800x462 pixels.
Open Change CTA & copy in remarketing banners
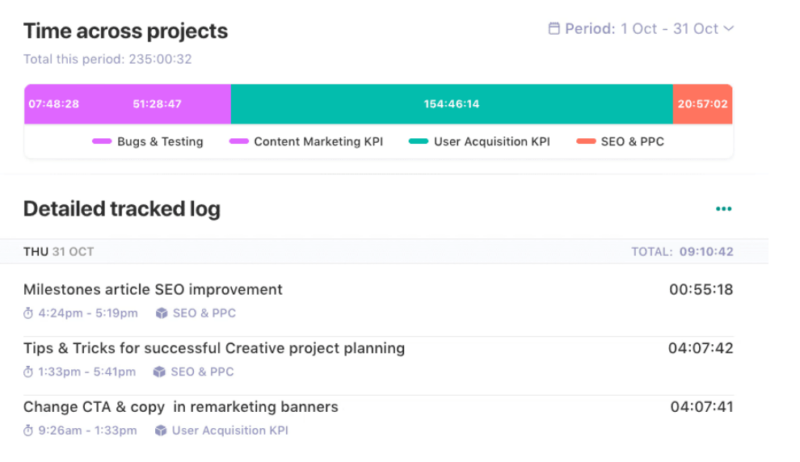tap(181, 407)
